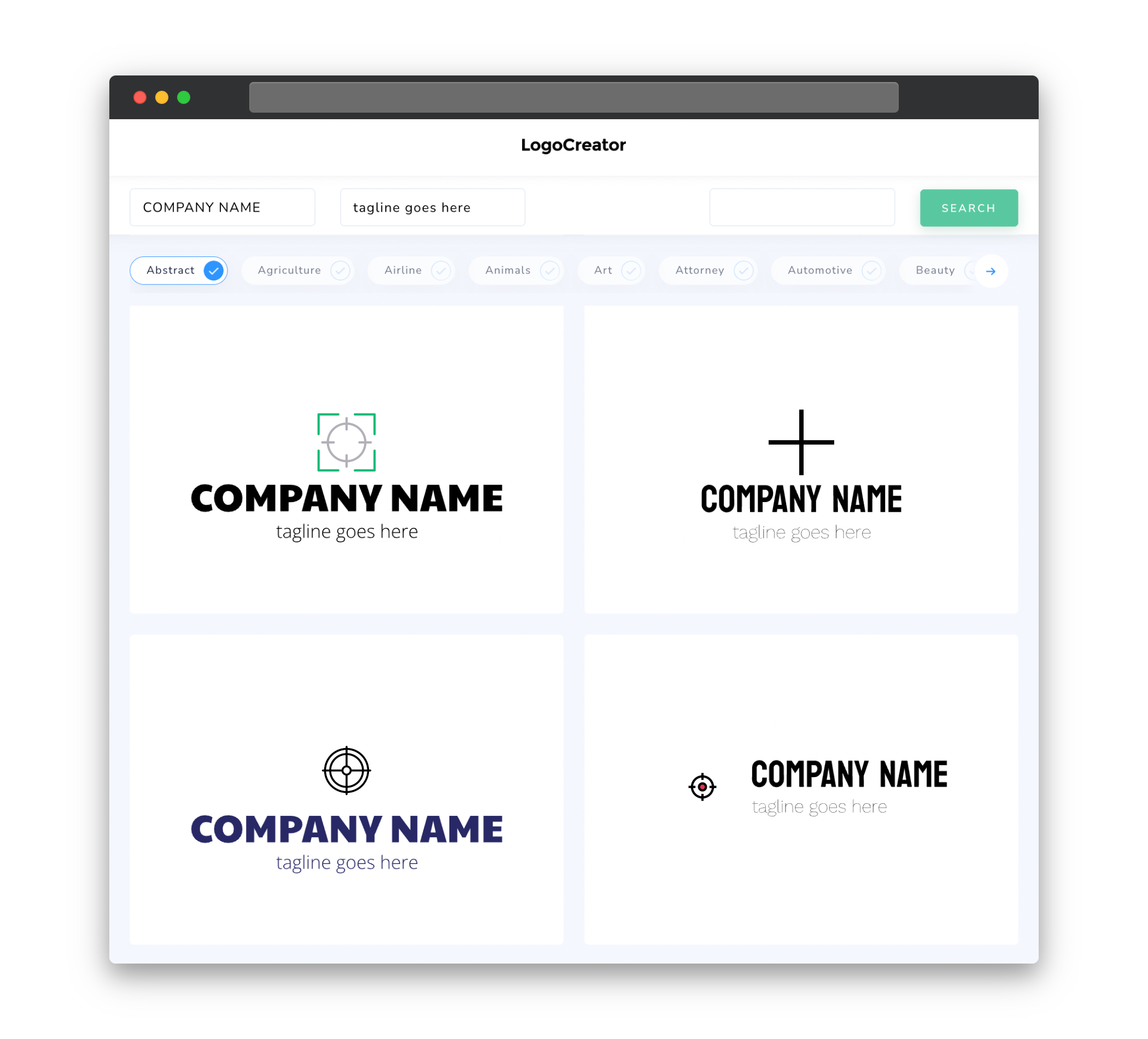The height and width of the screenshot is (1039, 1148).
Task: Click the circular target logo icon bottom-left
Action: [346, 771]
